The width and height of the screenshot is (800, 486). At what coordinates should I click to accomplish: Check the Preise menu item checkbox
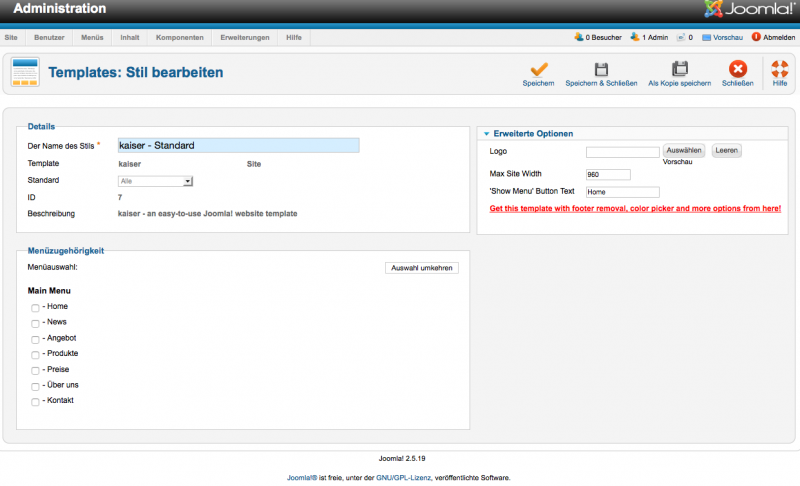pyautogui.click(x=35, y=370)
